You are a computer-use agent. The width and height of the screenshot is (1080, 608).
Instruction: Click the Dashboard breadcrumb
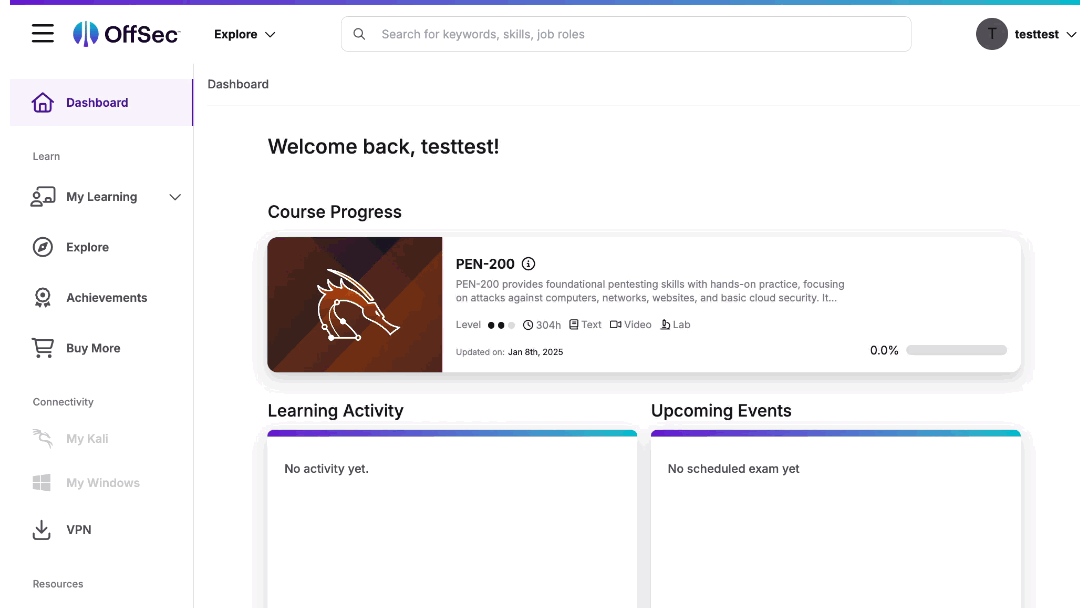coord(238,84)
